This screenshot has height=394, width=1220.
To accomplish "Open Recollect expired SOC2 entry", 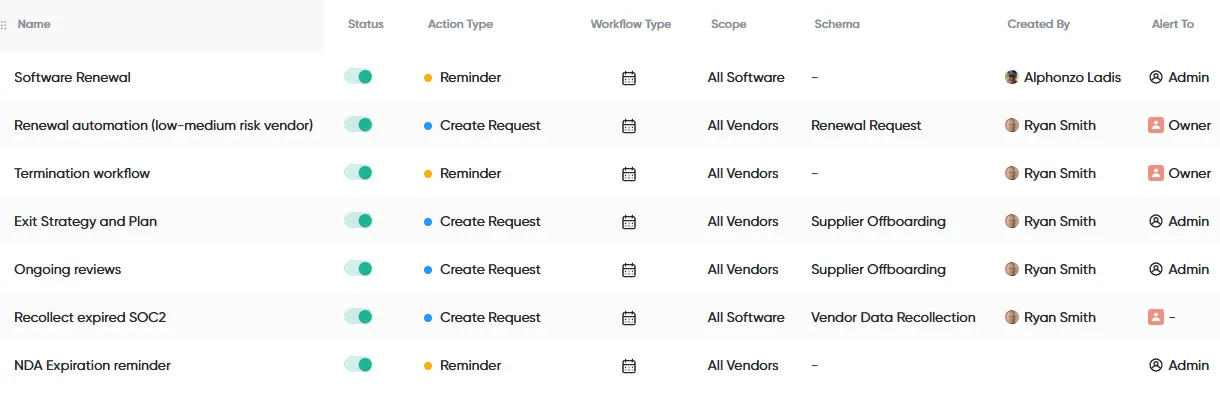I will [90, 317].
